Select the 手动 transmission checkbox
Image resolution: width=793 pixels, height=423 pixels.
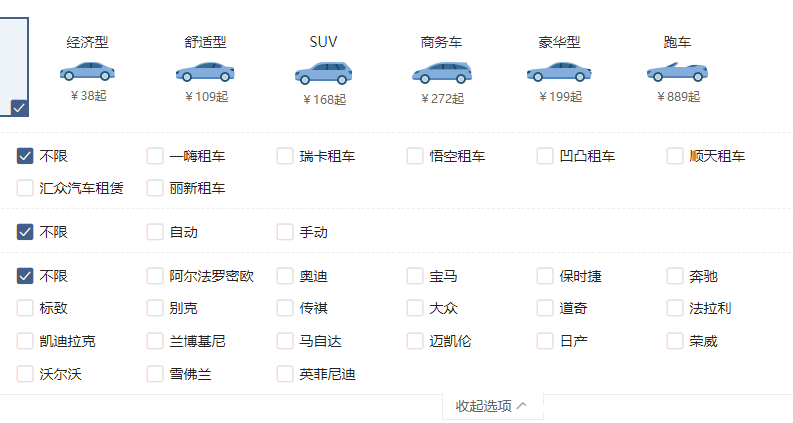[285, 232]
